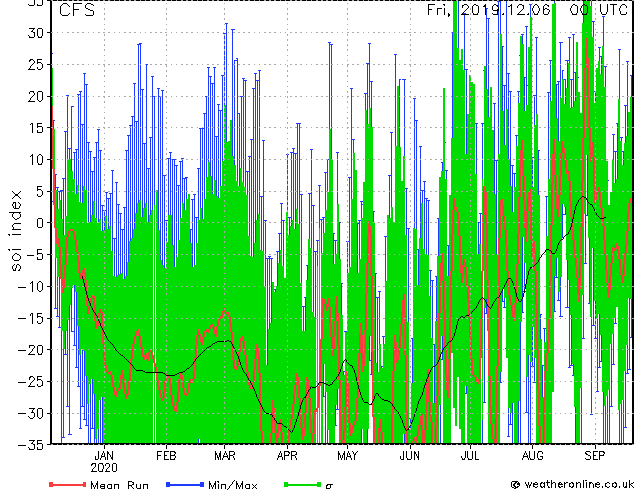The width and height of the screenshot is (634, 490).
Task: Click the blue Min/Max legend swatch
Action: (x=185, y=484)
